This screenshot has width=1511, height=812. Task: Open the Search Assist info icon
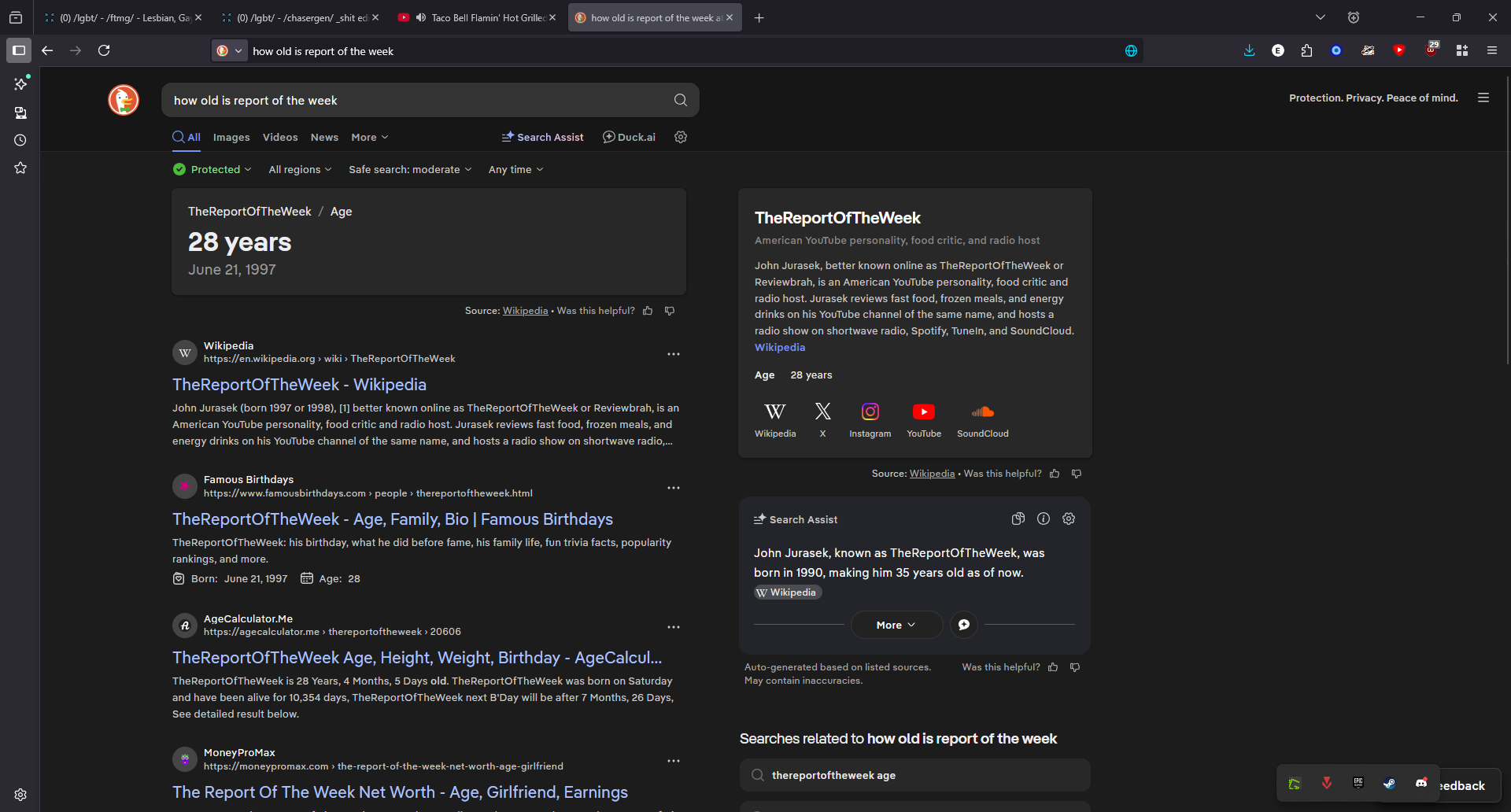point(1044,519)
